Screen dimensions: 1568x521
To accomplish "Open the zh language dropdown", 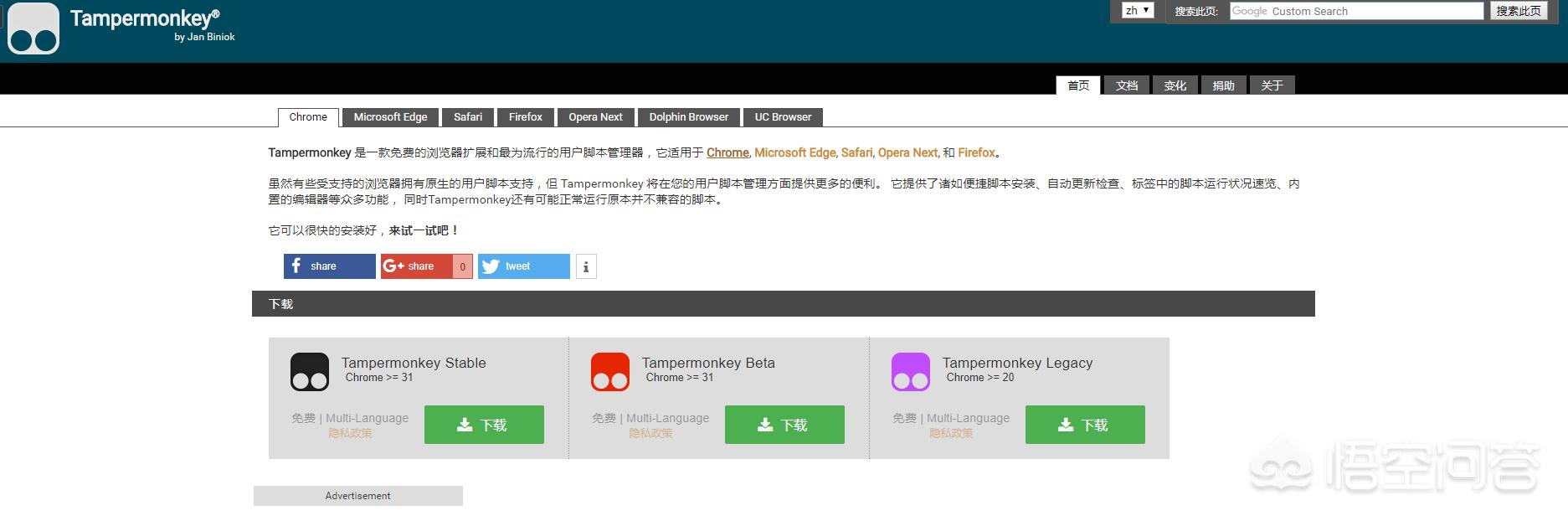I will tap(1138, 11).
